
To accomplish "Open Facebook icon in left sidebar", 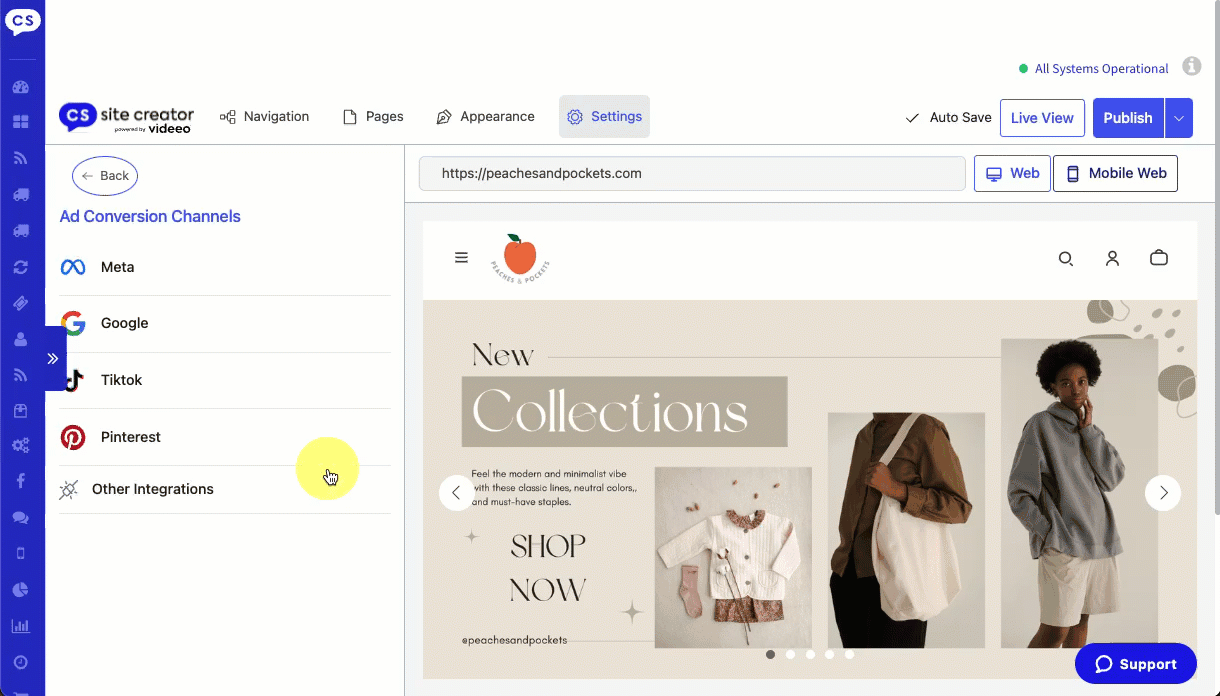I will point(21,481).
